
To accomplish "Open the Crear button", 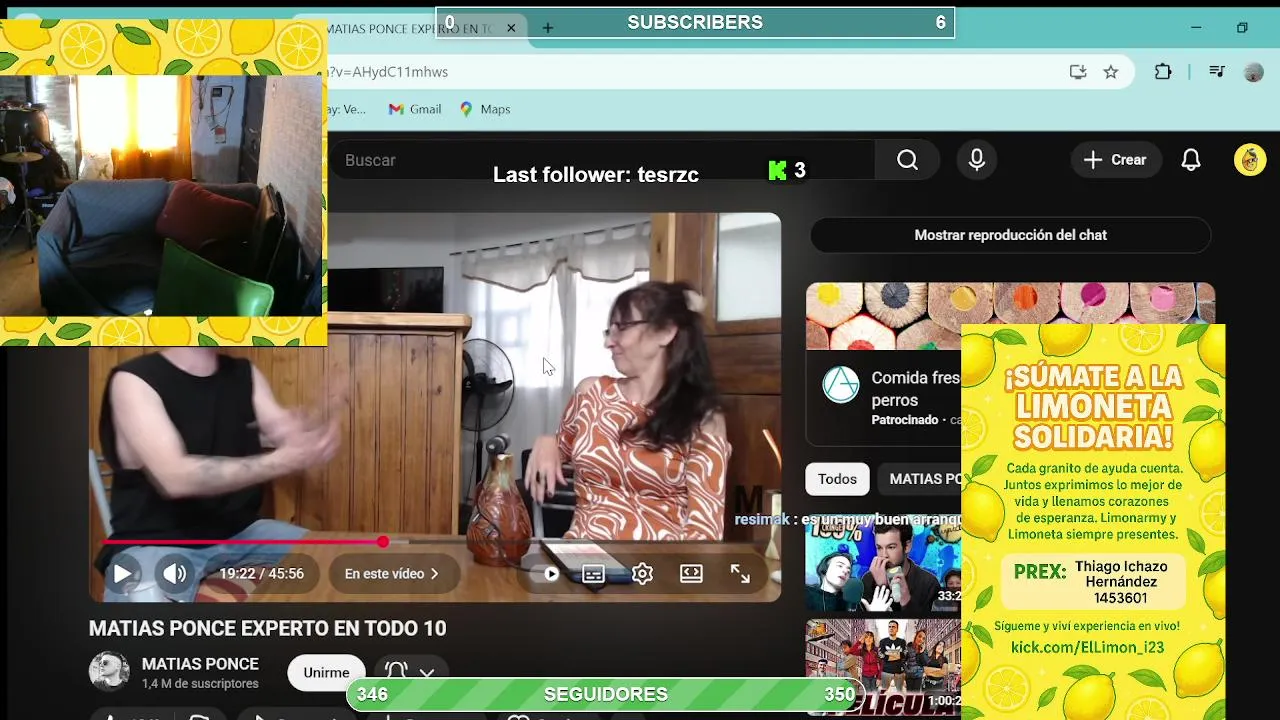I will [x=1115, y=160].
